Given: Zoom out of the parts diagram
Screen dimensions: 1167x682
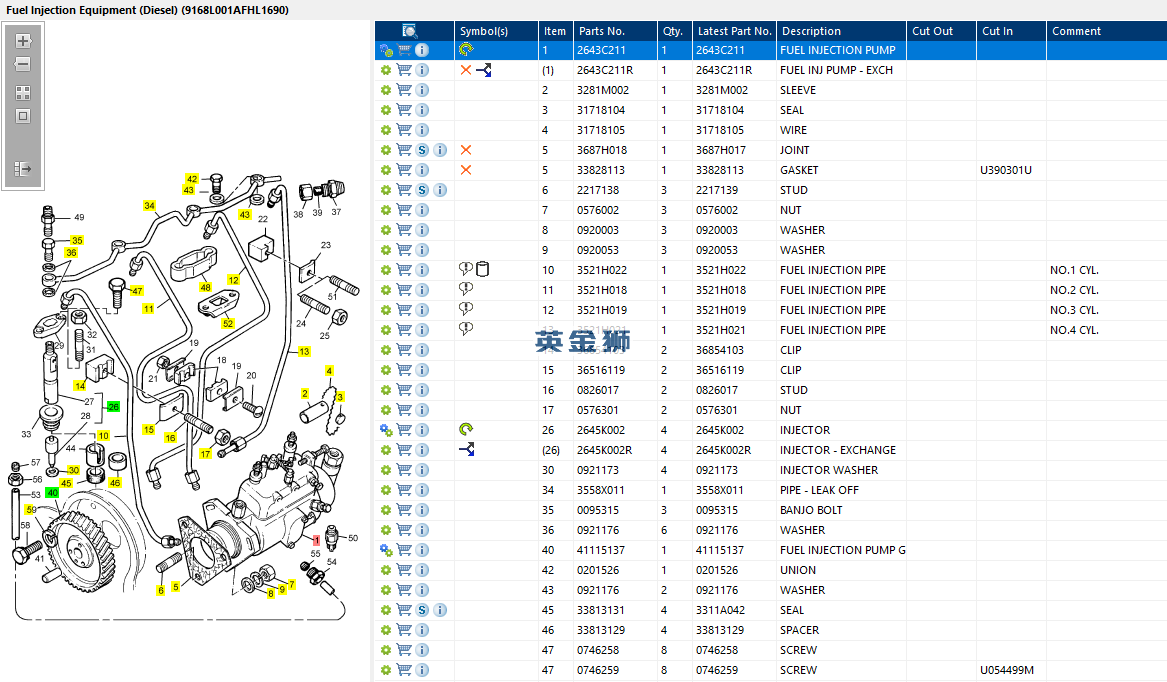Looking at the screenshot, I should (23, 64).
